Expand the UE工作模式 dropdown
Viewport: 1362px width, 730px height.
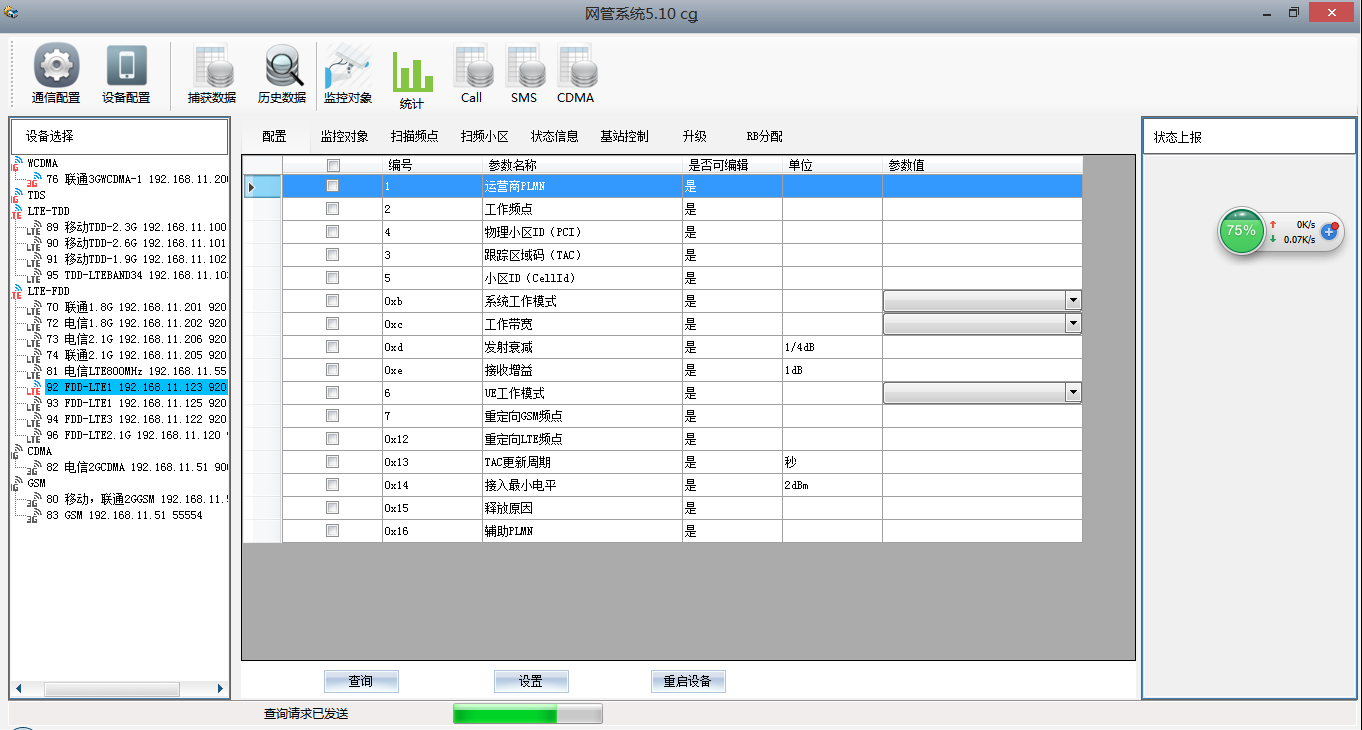(1071, 392)
